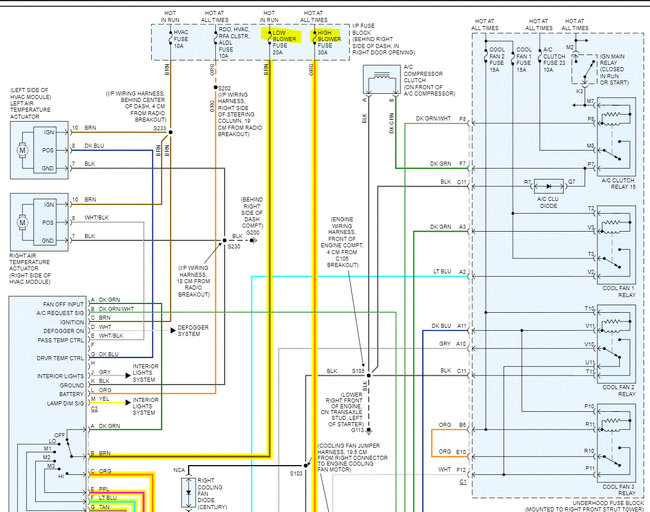Click the DEFOGGER ON pin label
650x512 pixels.
pyautogui.click(x=64, y=331)
